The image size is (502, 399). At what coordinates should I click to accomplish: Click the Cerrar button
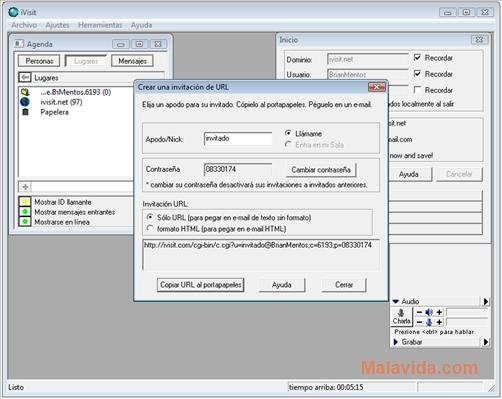click(344, 285)
